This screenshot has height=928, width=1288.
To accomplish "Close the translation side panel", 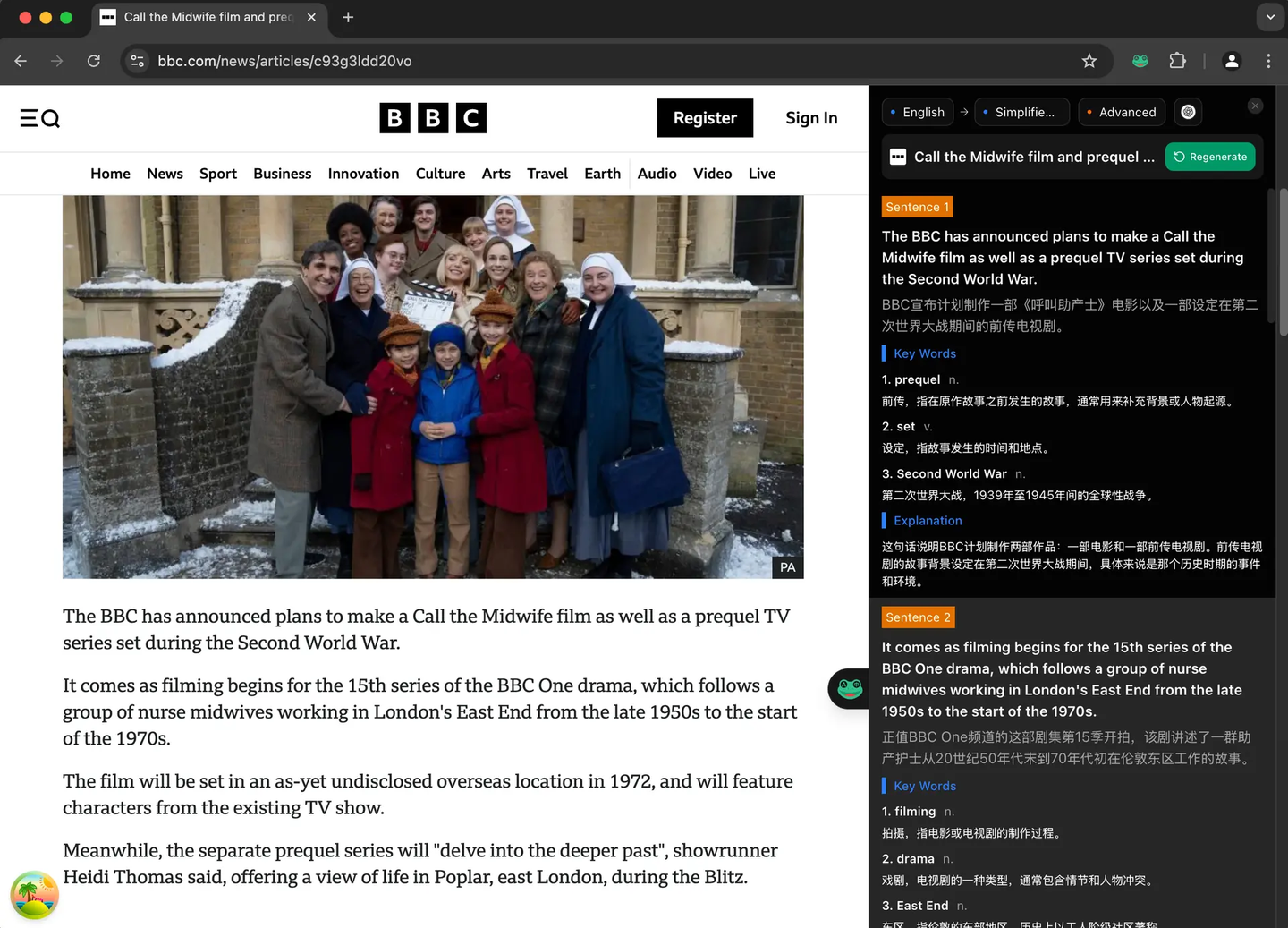I will click(x=1255, y=106).
